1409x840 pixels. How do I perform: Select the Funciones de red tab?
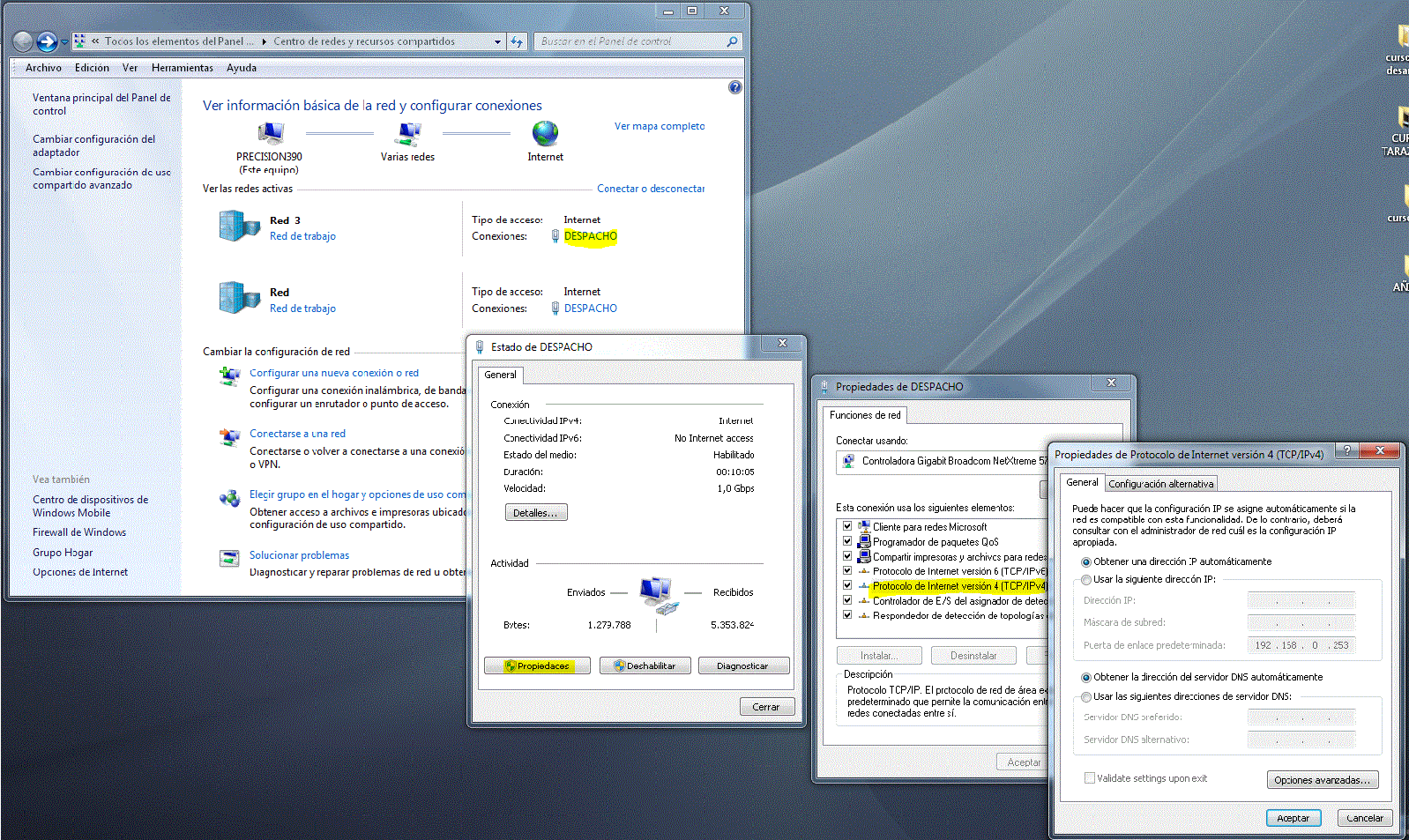coord(865,415)
